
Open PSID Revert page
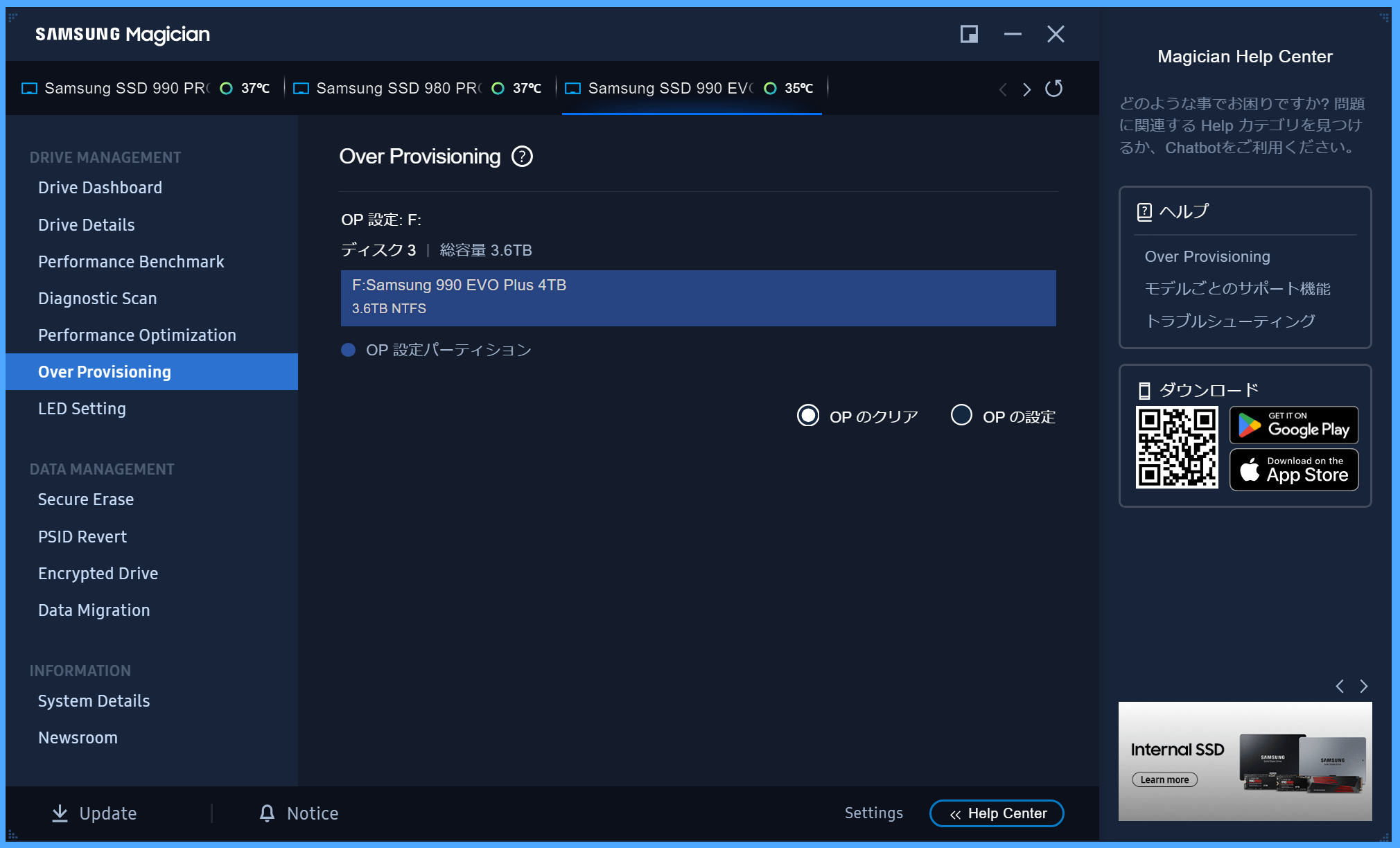coord(82,537)
